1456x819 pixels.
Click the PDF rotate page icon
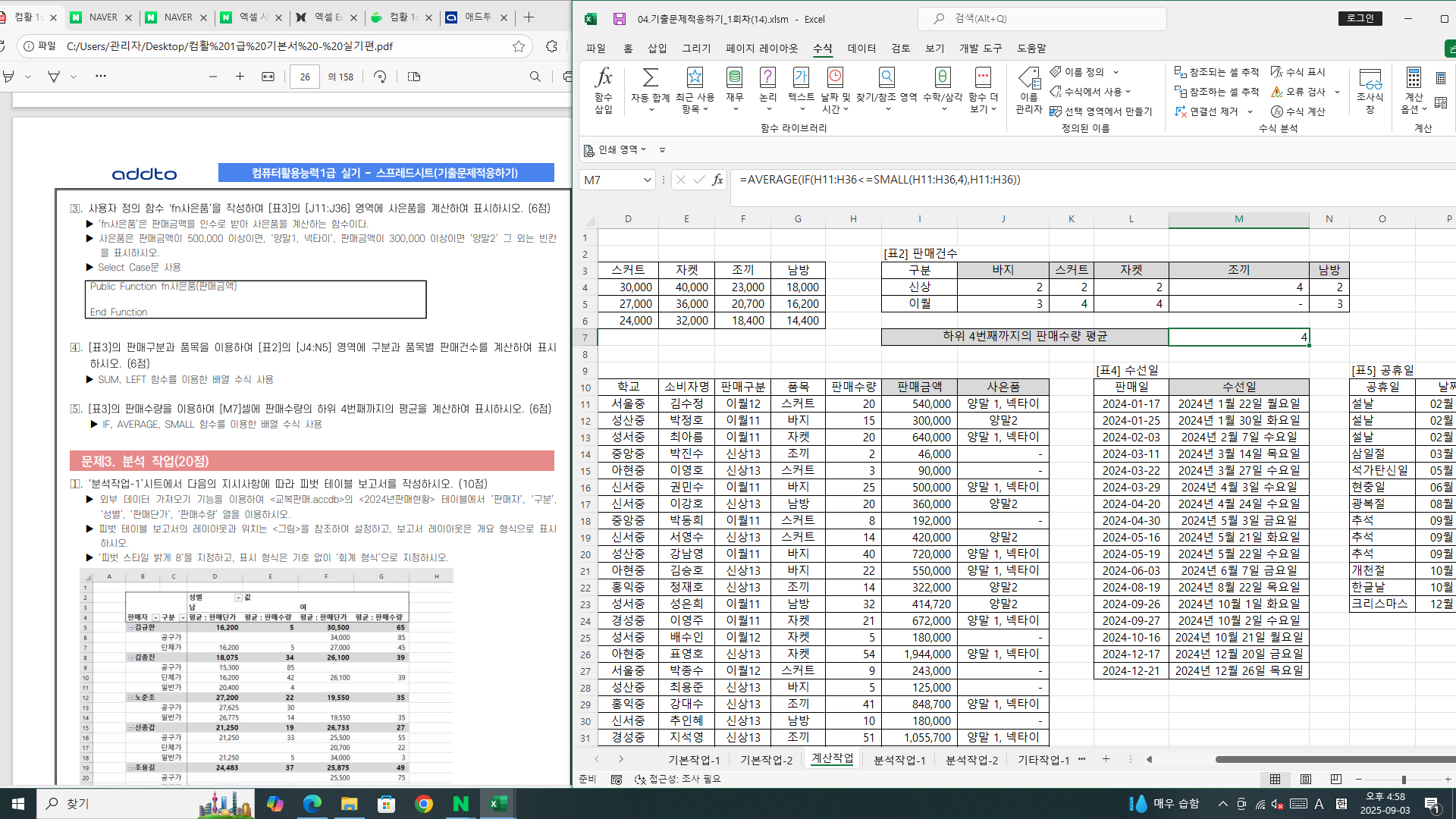(x=380, y=77)
